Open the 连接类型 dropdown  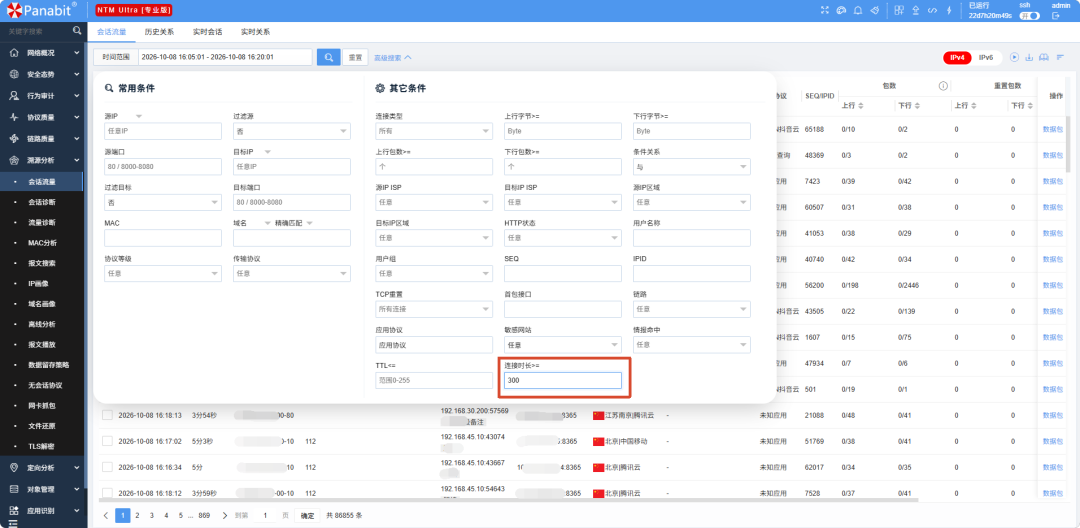point(434,131)
